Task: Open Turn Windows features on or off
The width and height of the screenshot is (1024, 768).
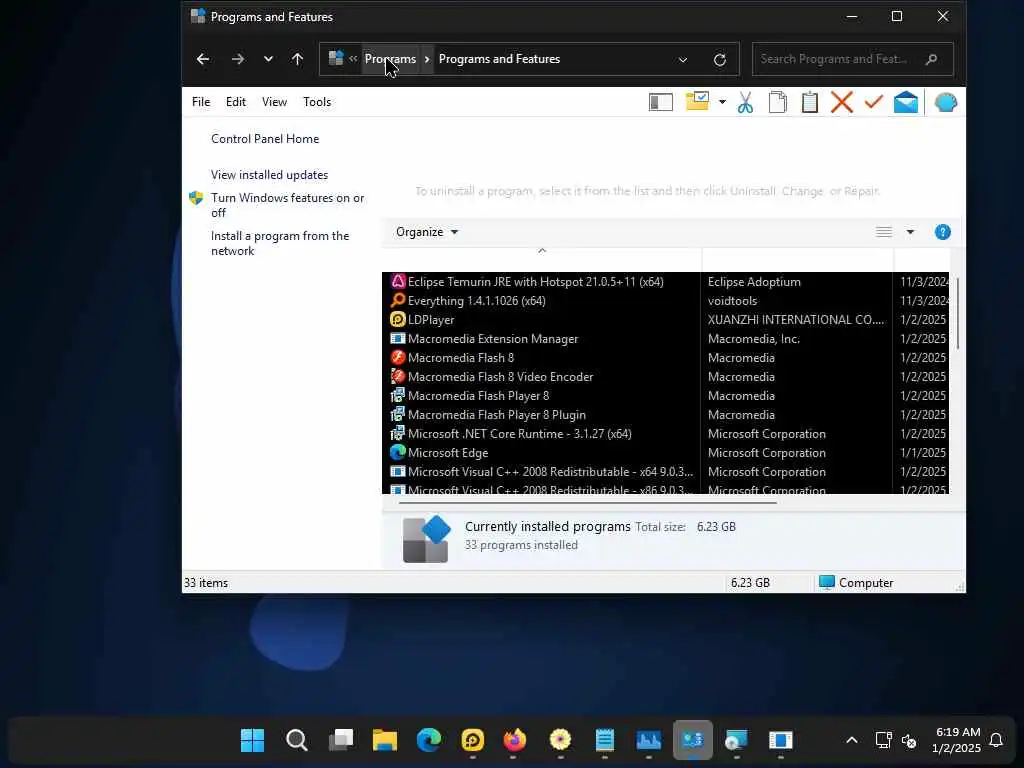Action: tap(287, 205)
